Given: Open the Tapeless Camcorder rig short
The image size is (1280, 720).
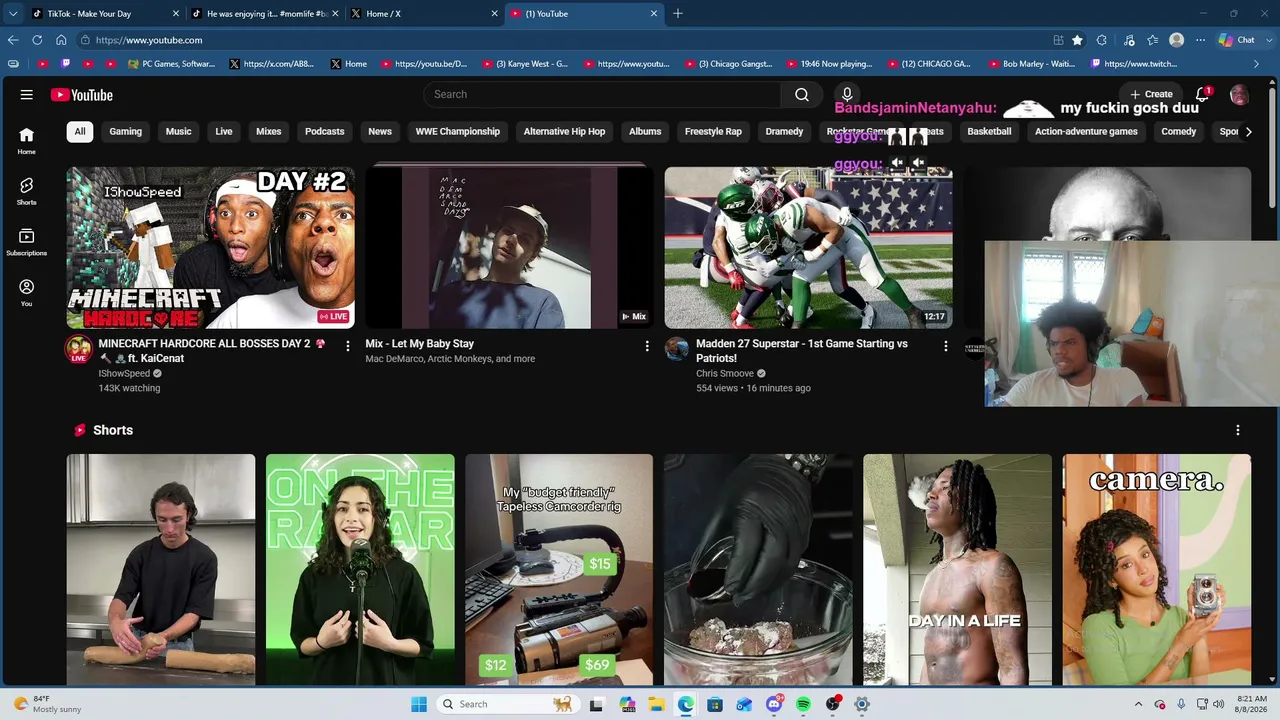Looking at the screenshot, I should (559, 570).
